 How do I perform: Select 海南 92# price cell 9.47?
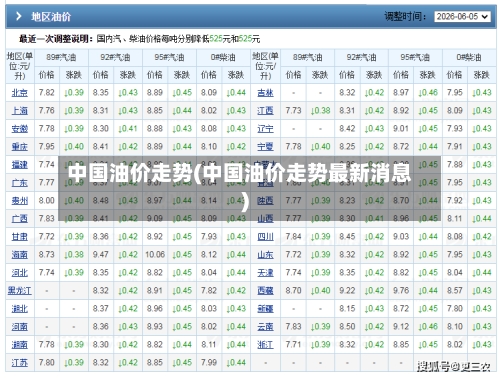pyautogui.click(x=101, y=255)
